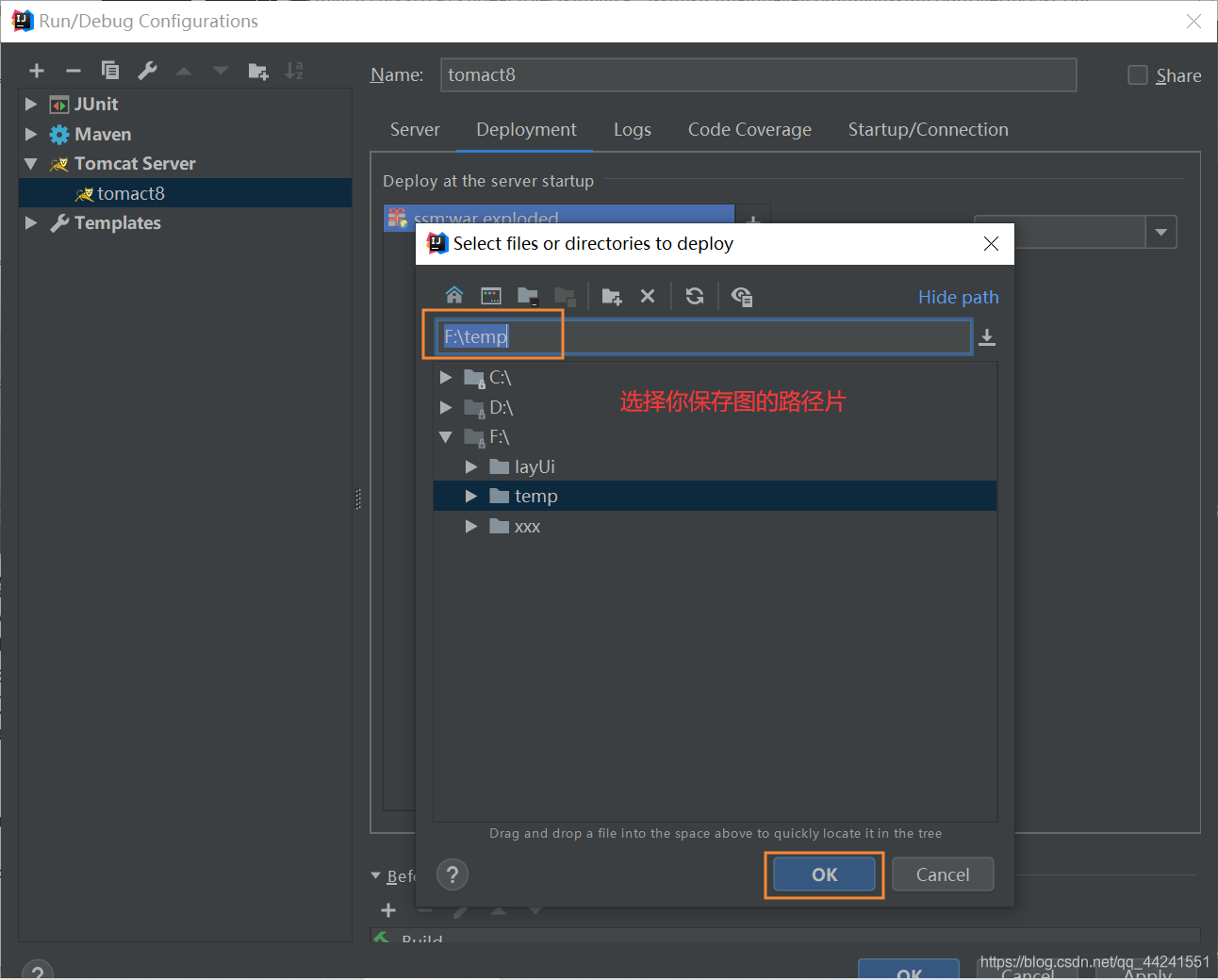The width and height of the screenshot is (1218, 980).
Task: Click the Name field showing tomact8
Action: click(x=758, y=75)
